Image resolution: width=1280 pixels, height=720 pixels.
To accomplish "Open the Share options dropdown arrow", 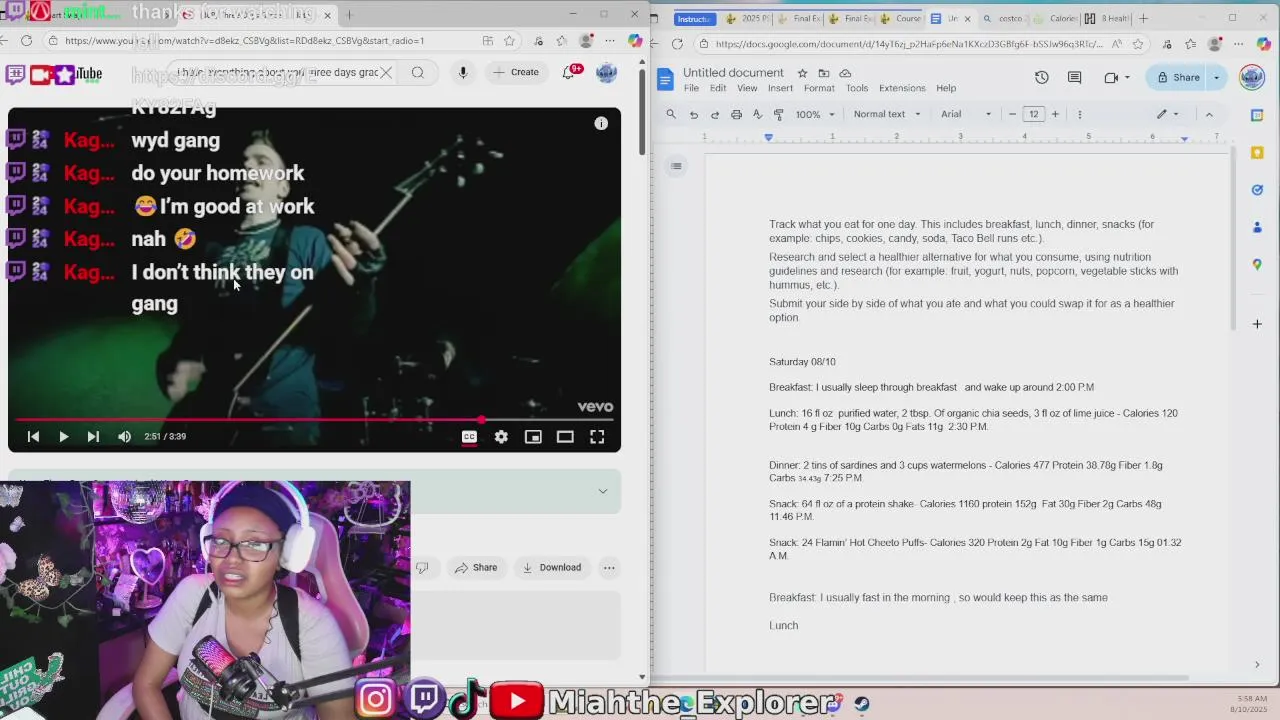I will (1216, 78).
